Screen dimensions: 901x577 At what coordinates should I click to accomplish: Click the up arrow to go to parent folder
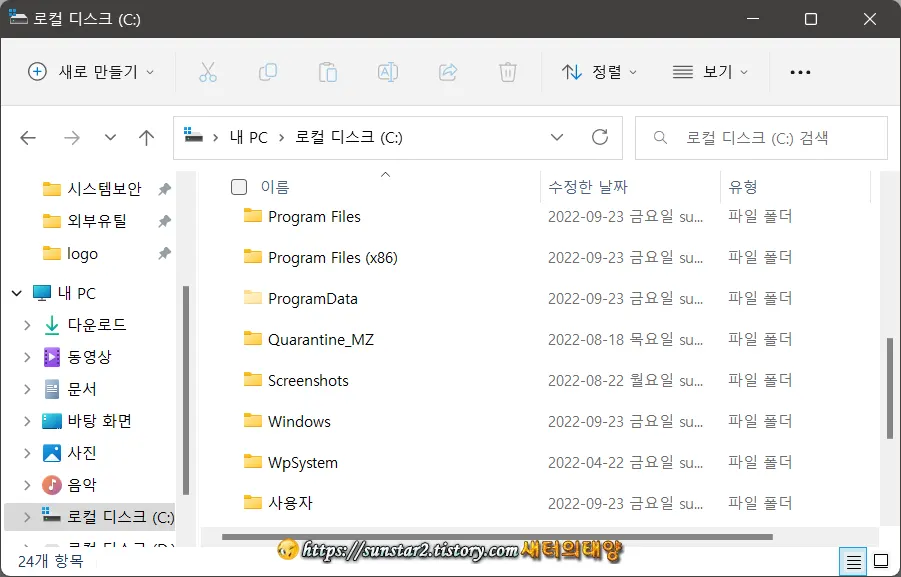146,137
